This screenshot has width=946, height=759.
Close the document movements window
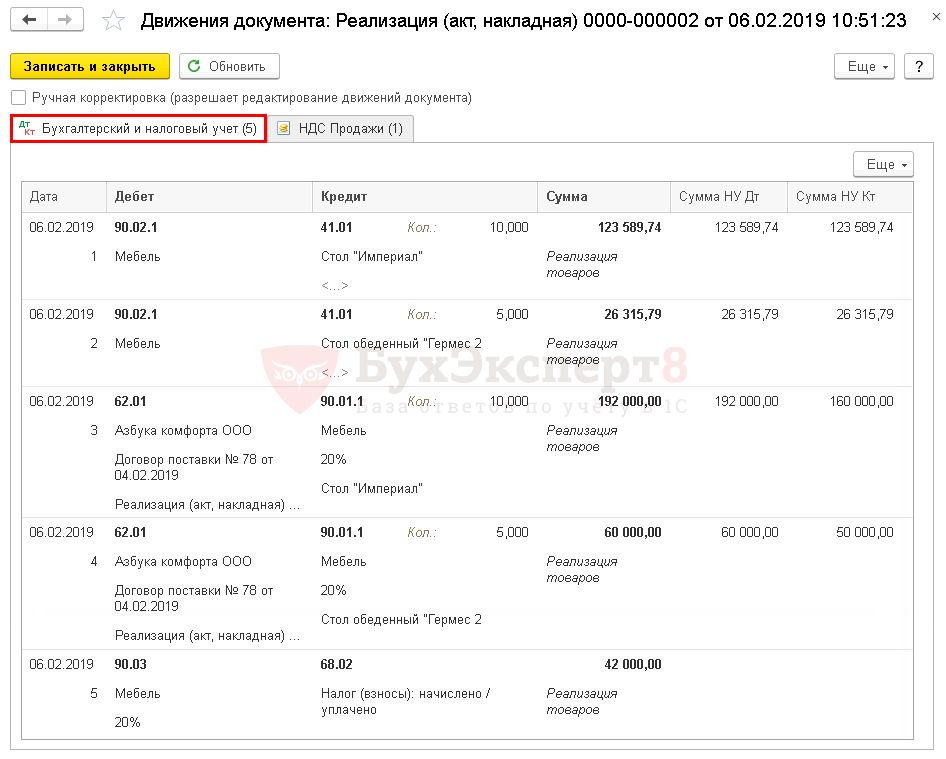936,17
